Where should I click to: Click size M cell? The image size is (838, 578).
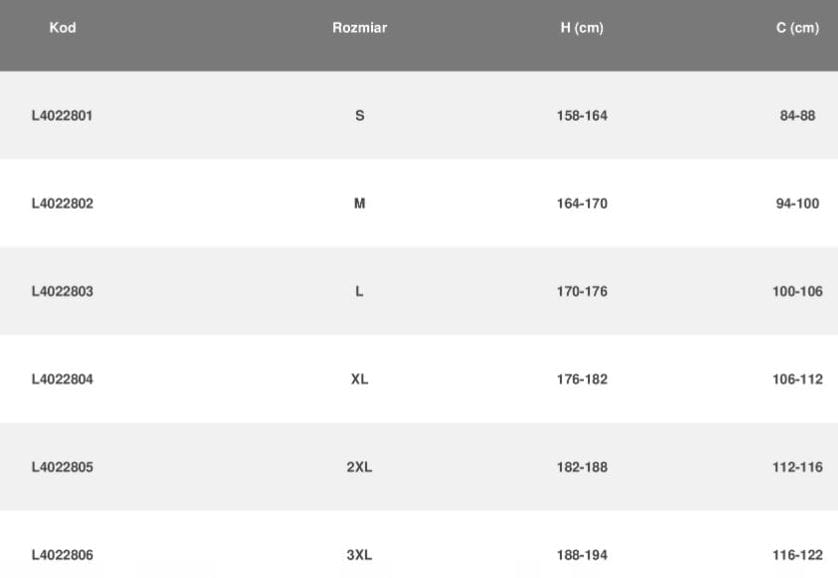(x=360, y=204)
